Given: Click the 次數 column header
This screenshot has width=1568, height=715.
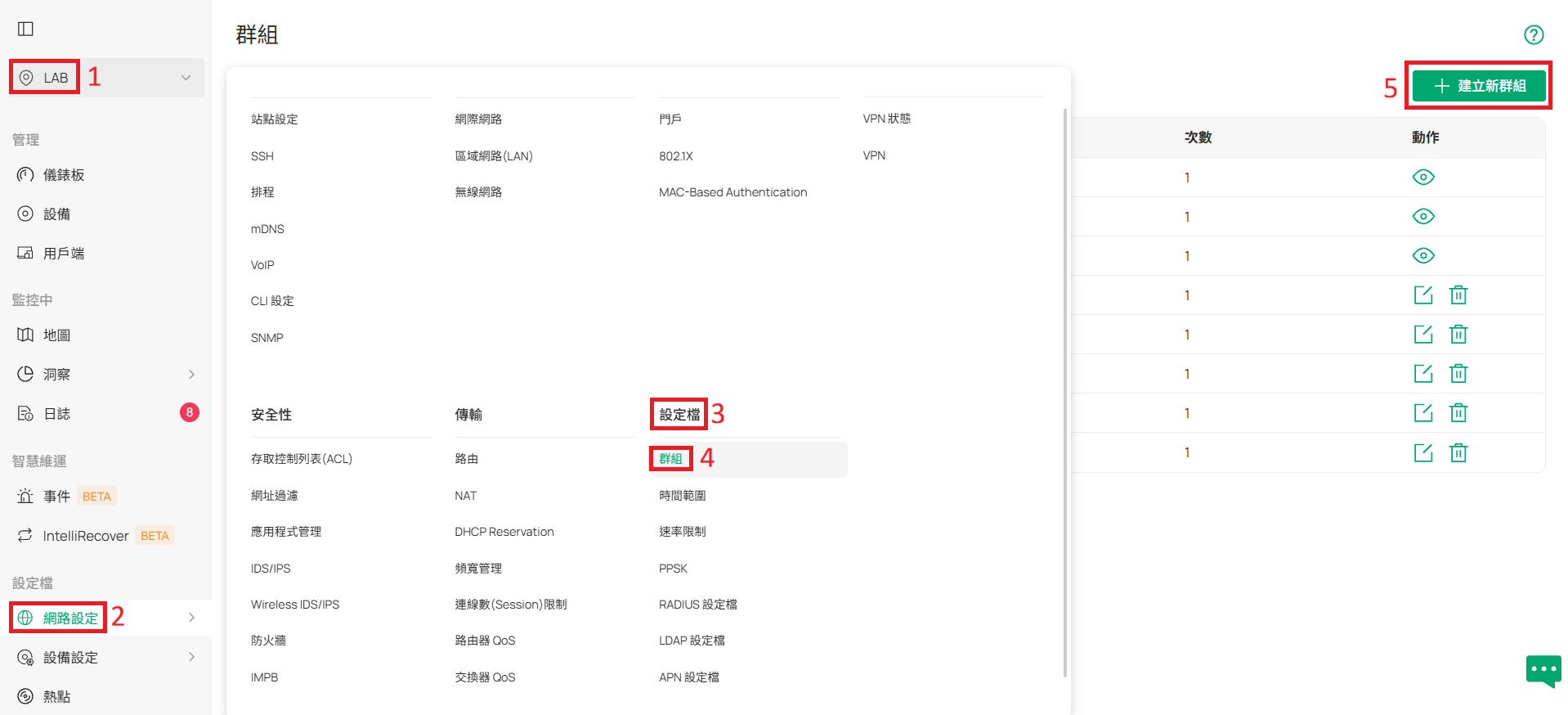Looking at the screenshot, I should 1198,137.
